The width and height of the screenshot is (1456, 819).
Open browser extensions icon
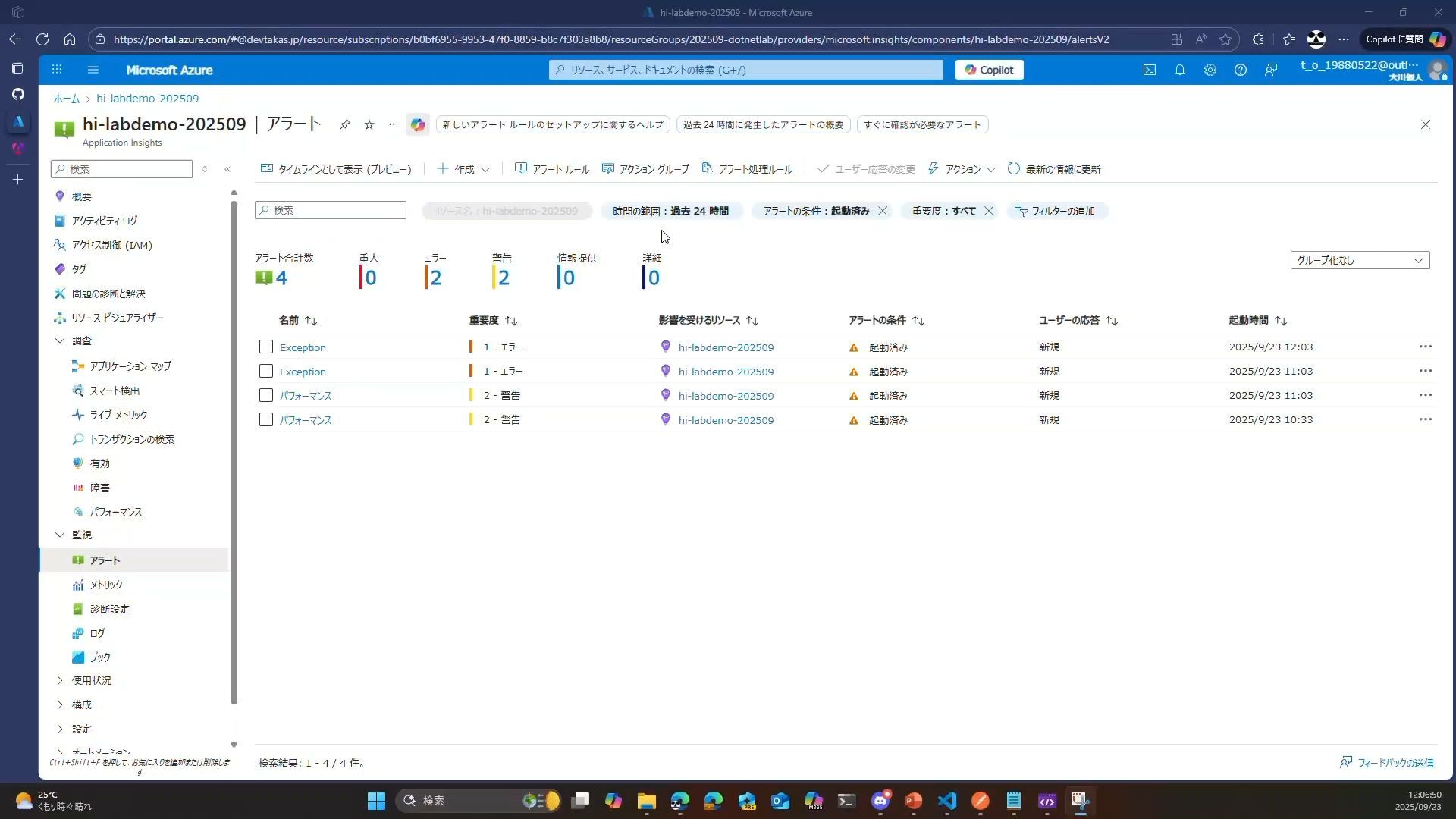pyautogui.click(x=1258, y=39)
